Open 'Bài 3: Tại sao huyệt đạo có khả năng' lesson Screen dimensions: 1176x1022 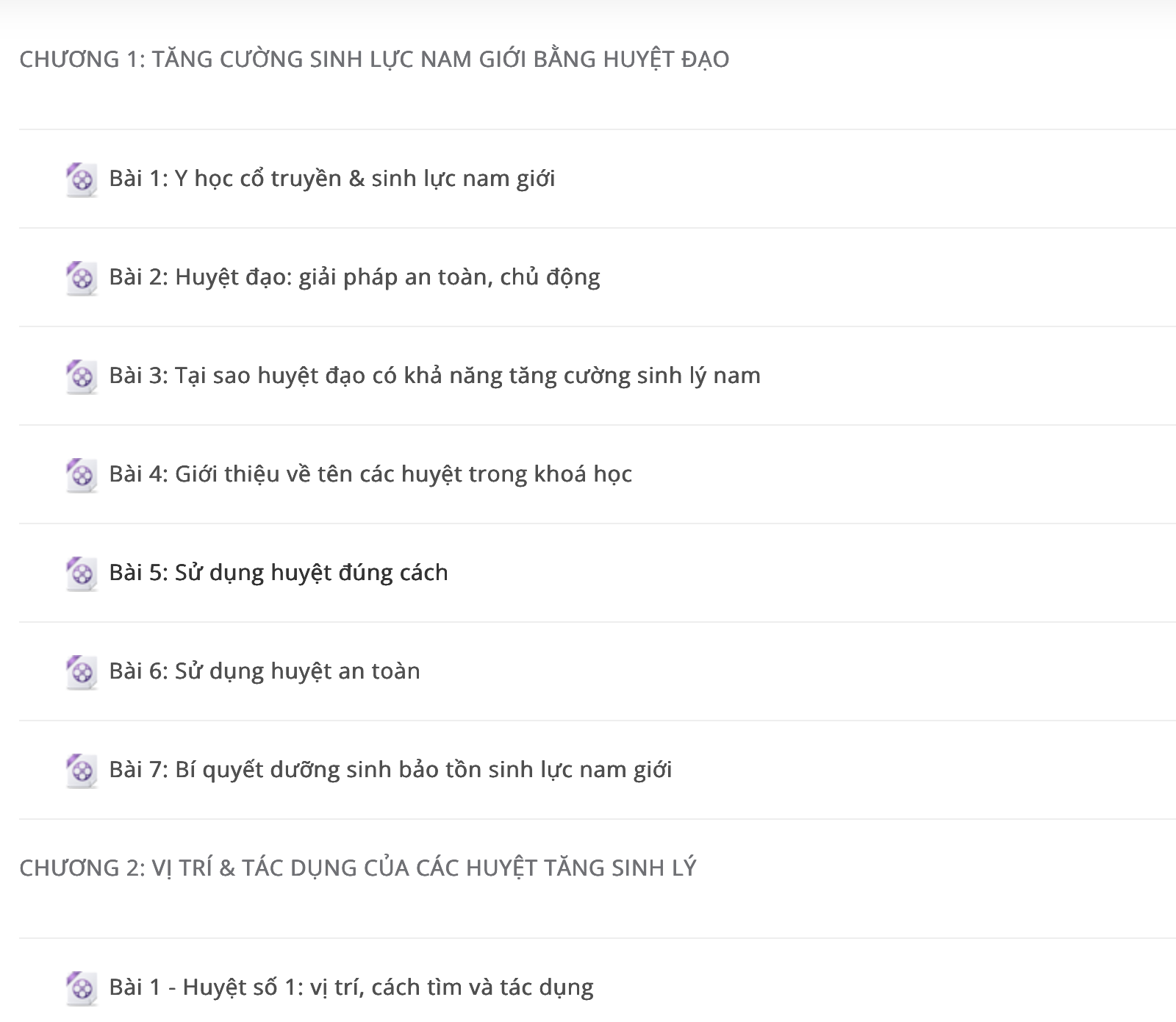(x=434, y=376)
